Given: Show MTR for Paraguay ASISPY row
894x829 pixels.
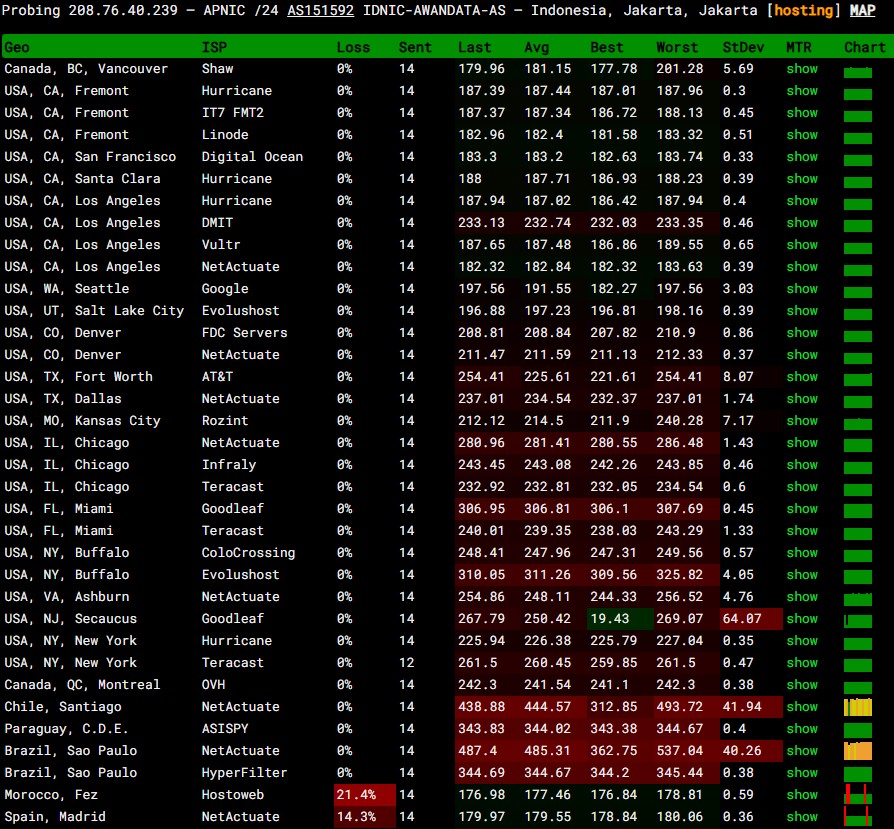Looking at the screenshot, I should pos(802,729).
